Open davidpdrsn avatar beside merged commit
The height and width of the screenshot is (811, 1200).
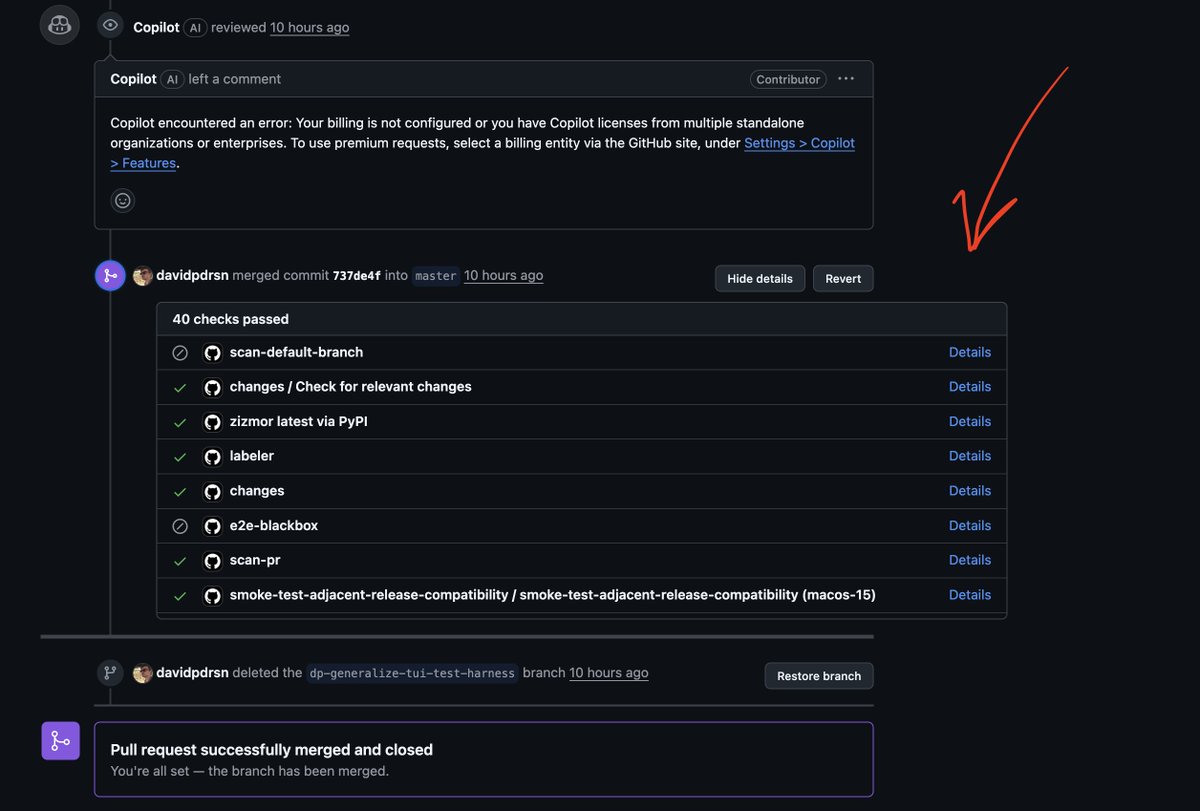143,276
